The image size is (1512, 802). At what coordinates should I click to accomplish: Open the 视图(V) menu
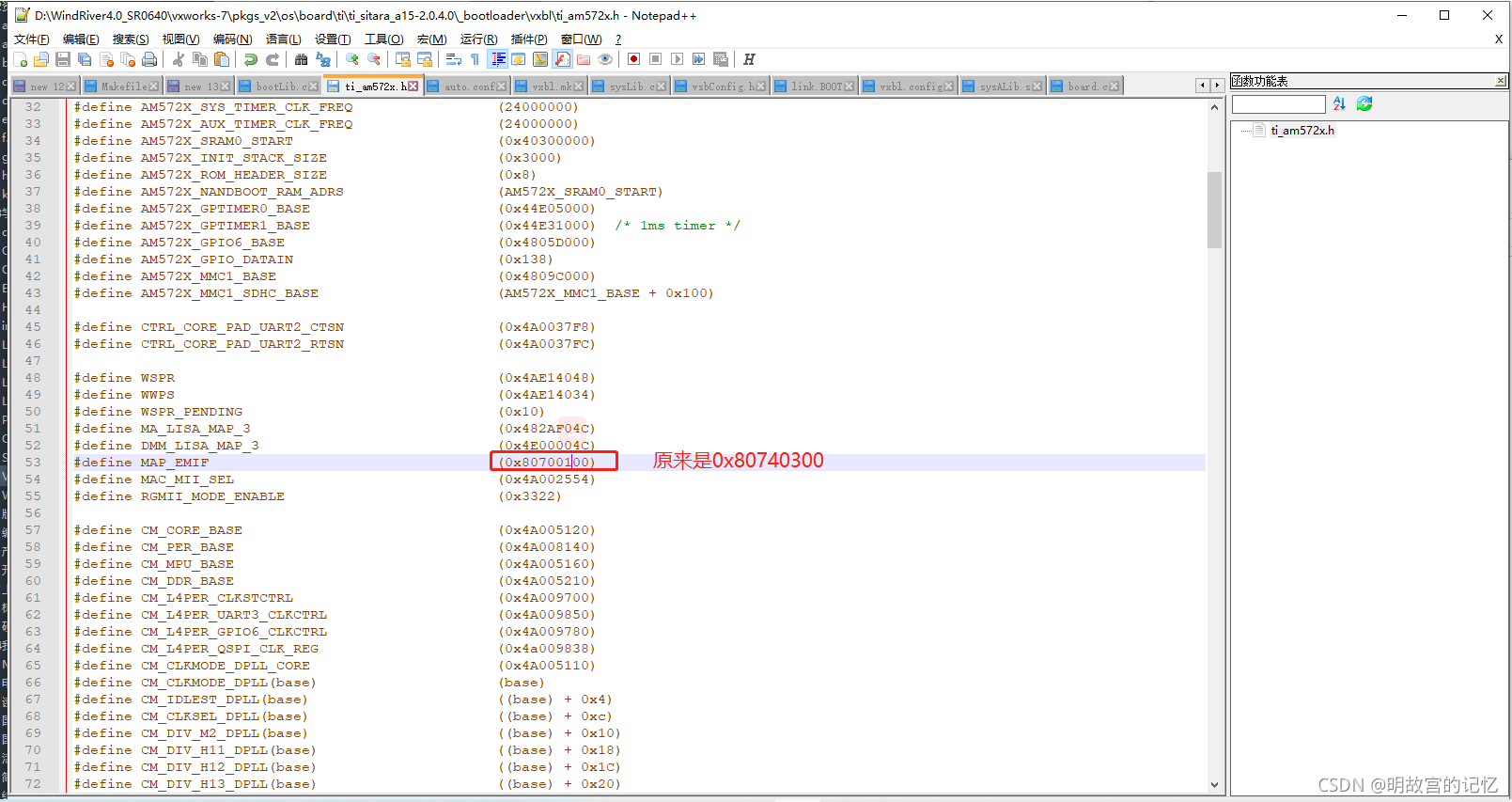(x=180, y=39)
